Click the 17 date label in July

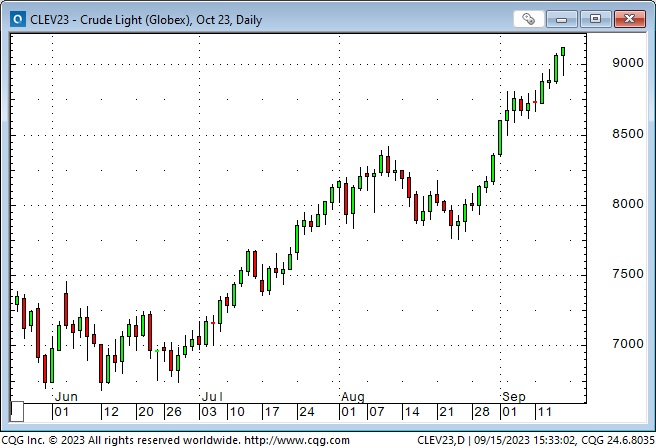click(272, 412)
